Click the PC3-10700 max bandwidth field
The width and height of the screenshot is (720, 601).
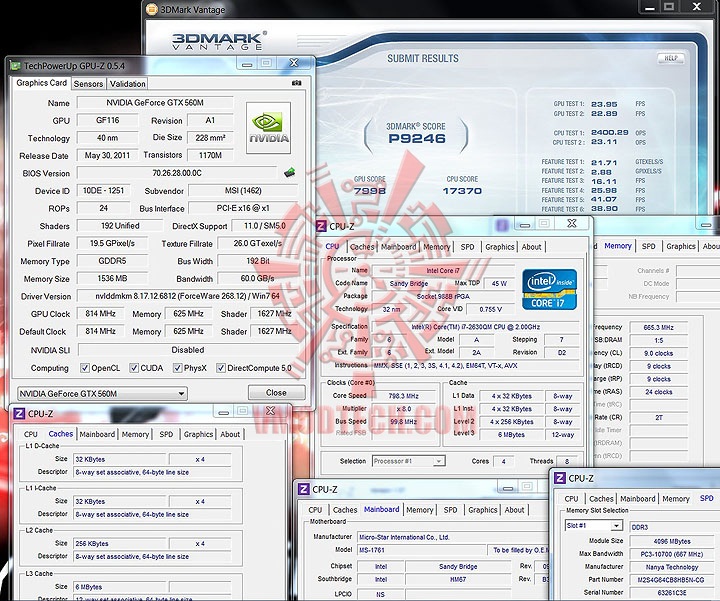click(x=671, y=554)
